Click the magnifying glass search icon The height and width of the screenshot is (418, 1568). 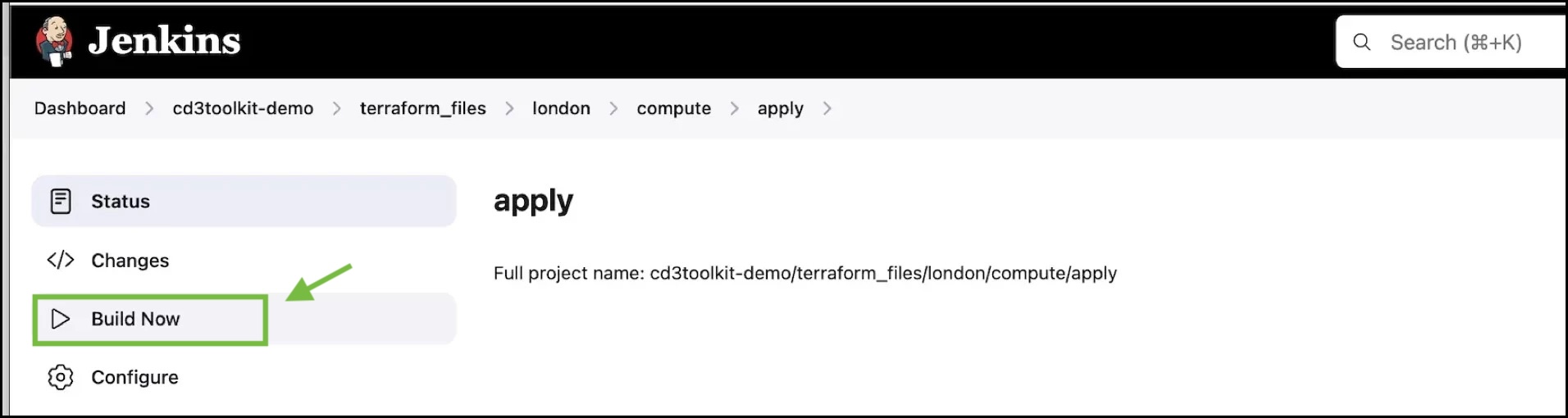tap(1361, 42)
